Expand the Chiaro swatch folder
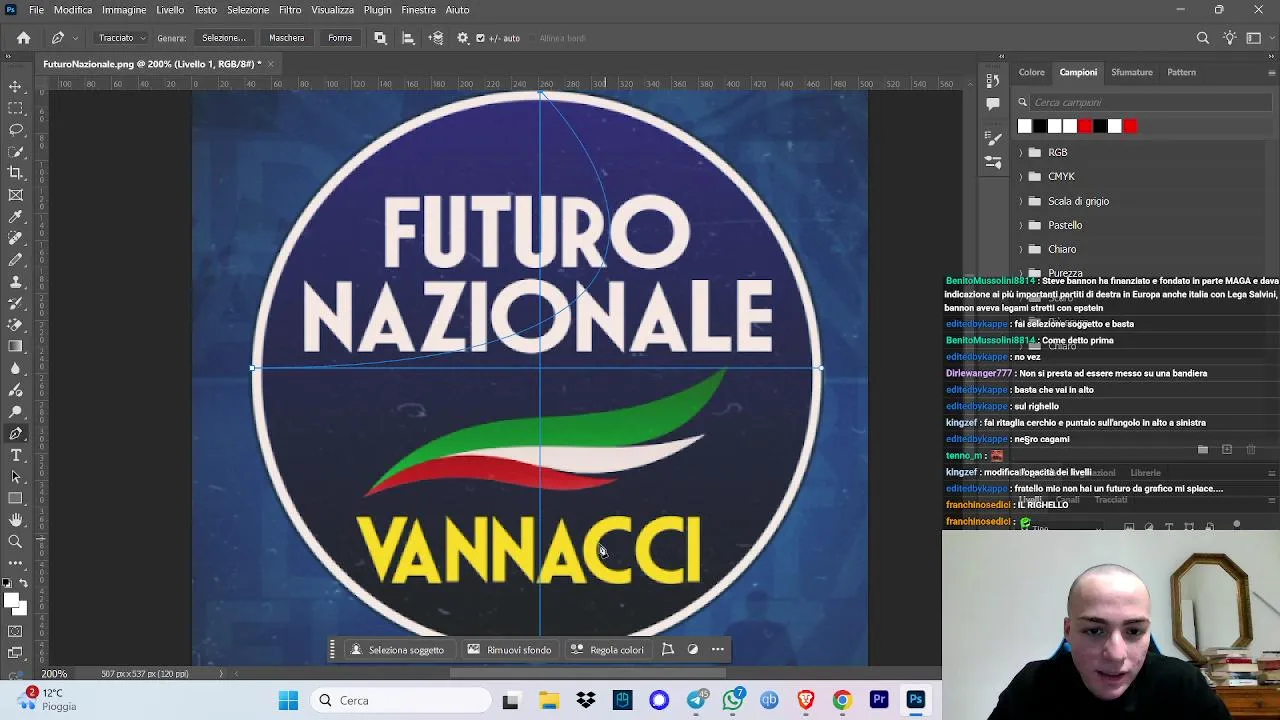 1021,249
